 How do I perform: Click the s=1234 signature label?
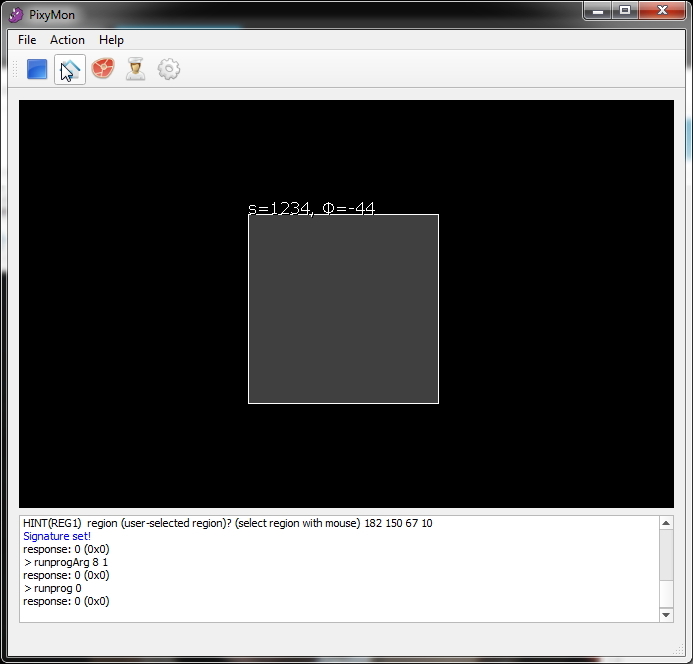click(311, 208)
